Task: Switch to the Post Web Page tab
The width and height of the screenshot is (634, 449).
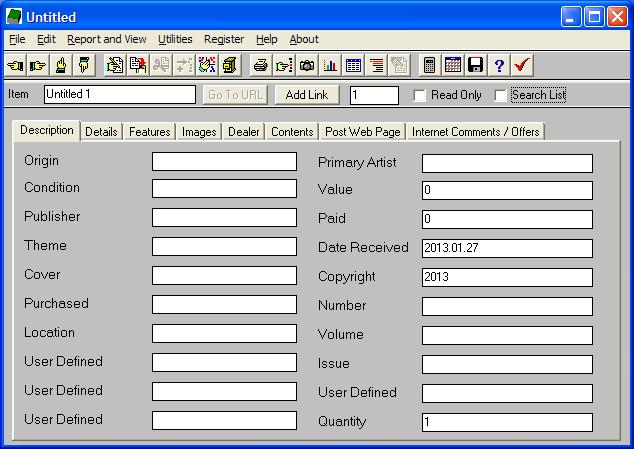Action: [x=362, y=132]
